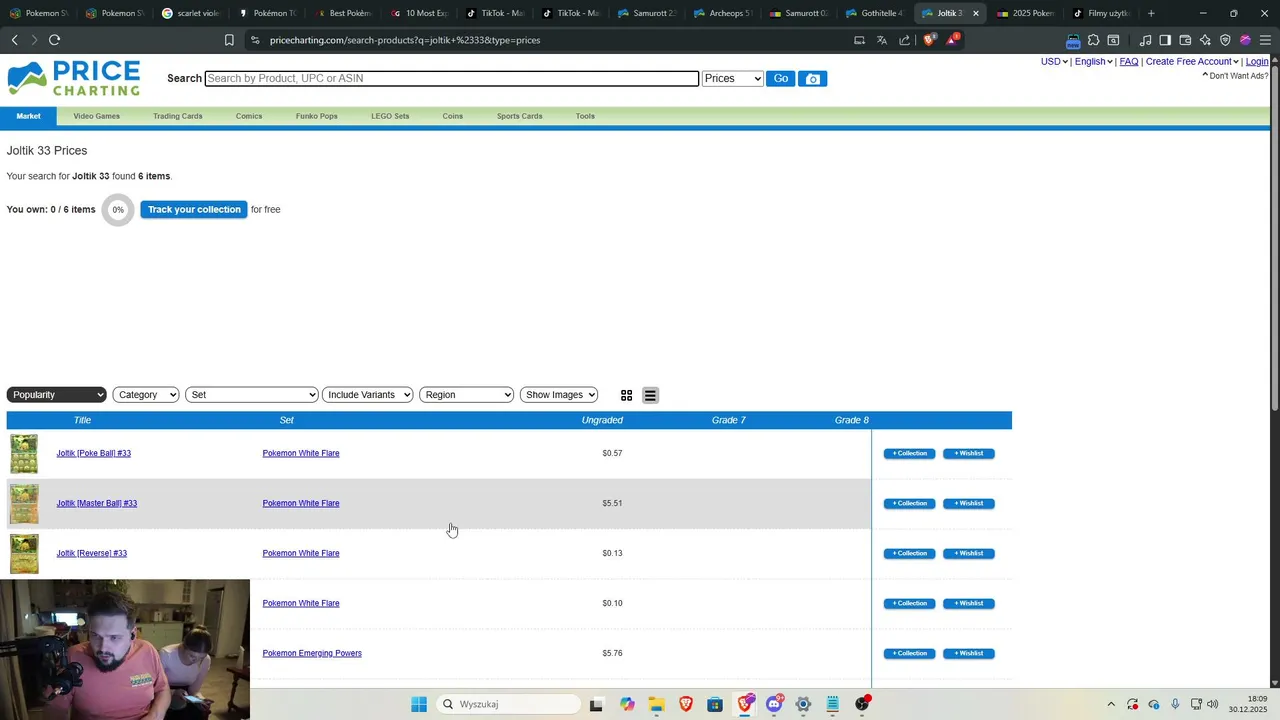Open the LEGO Sets menu

(390, 116)
